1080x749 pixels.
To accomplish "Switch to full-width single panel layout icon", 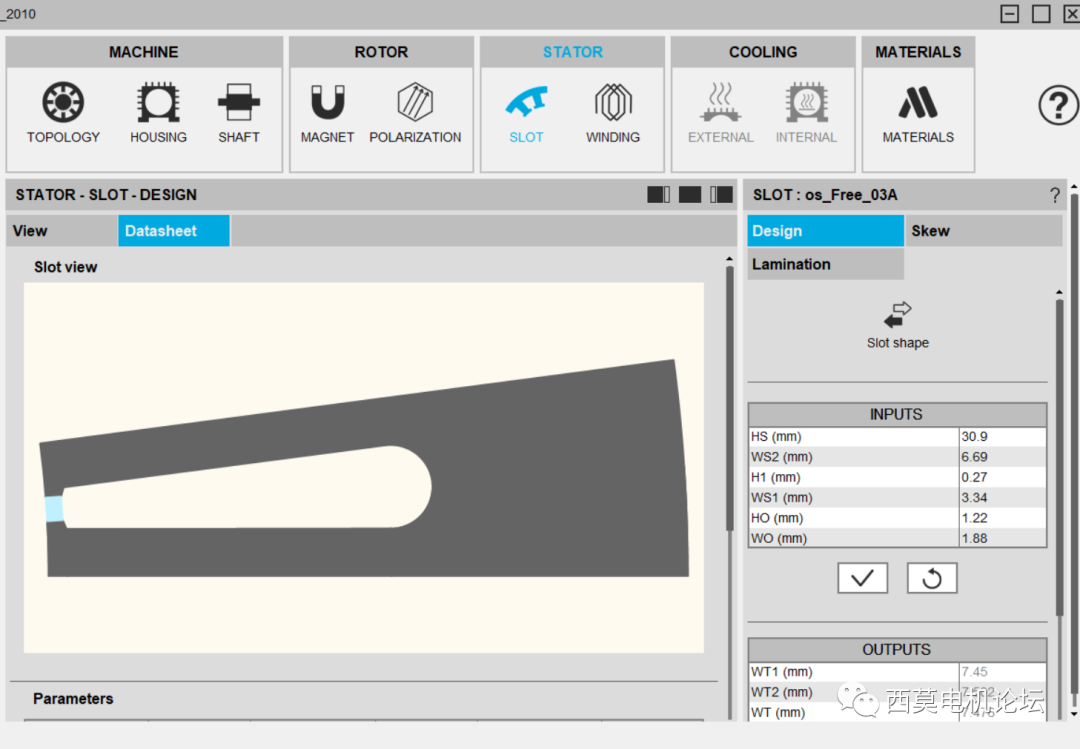I will (x=689, y=195).
